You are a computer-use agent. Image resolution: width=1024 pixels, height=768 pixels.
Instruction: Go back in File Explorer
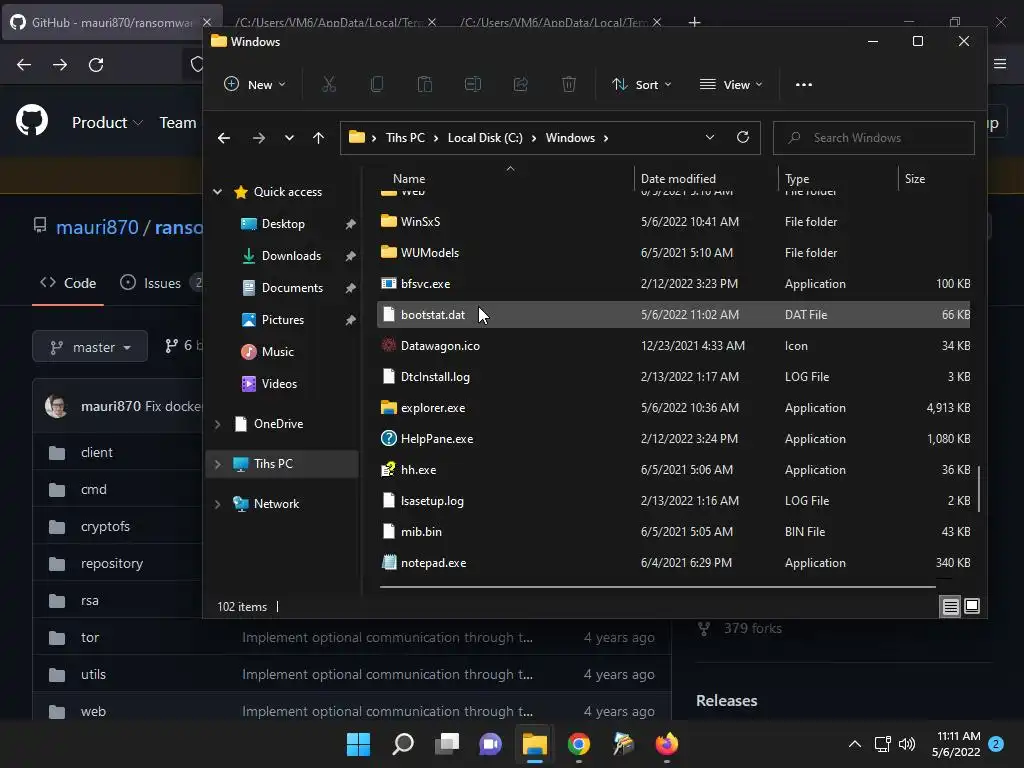point(224,138)
